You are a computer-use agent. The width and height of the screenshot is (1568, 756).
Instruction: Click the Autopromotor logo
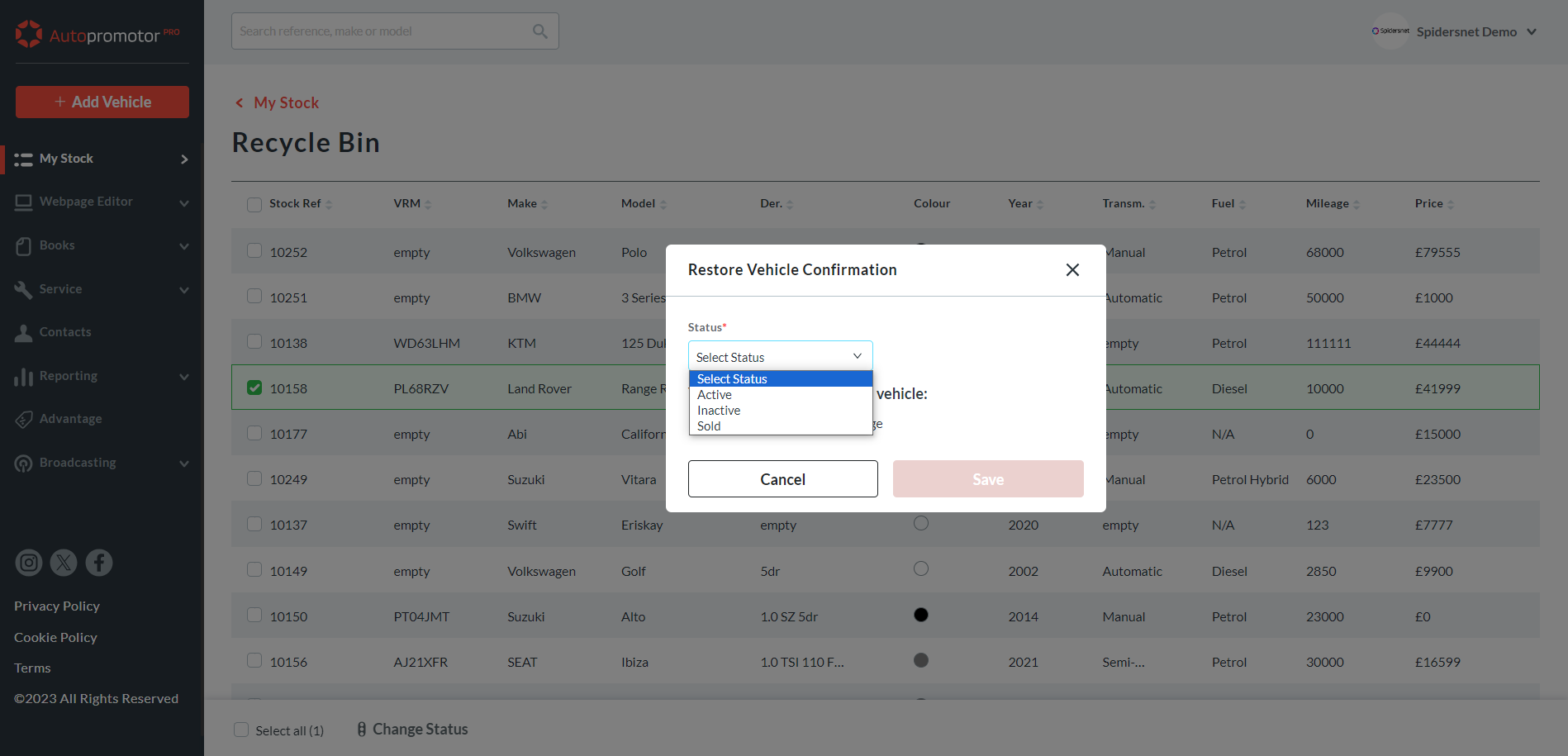97,35
